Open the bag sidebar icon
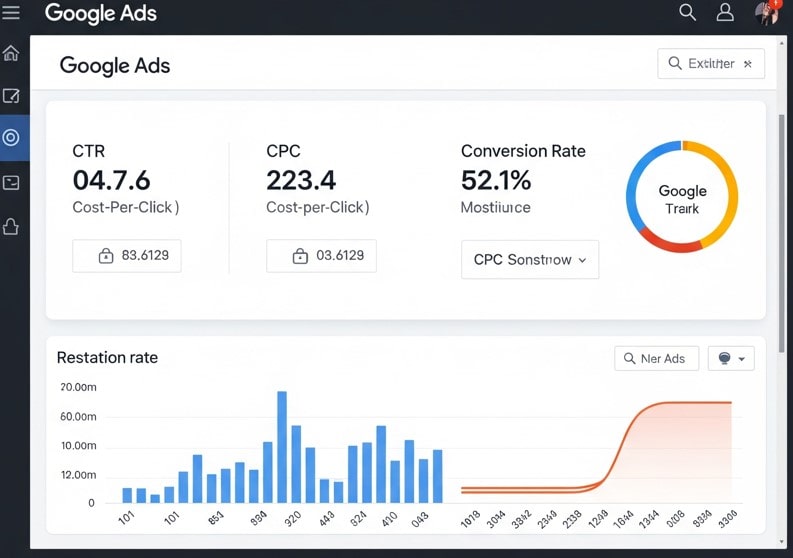This screenshot has height=558, width=793. (x=11, y=227)
